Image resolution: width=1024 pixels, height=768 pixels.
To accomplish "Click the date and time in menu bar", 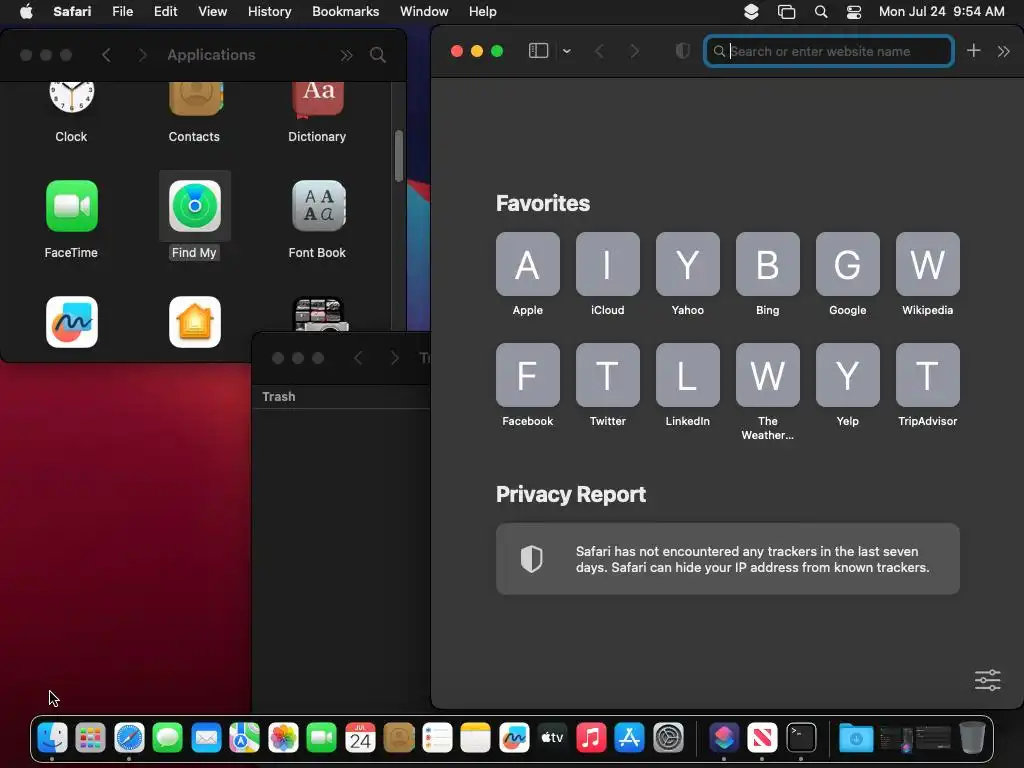I will coord(941,11).
